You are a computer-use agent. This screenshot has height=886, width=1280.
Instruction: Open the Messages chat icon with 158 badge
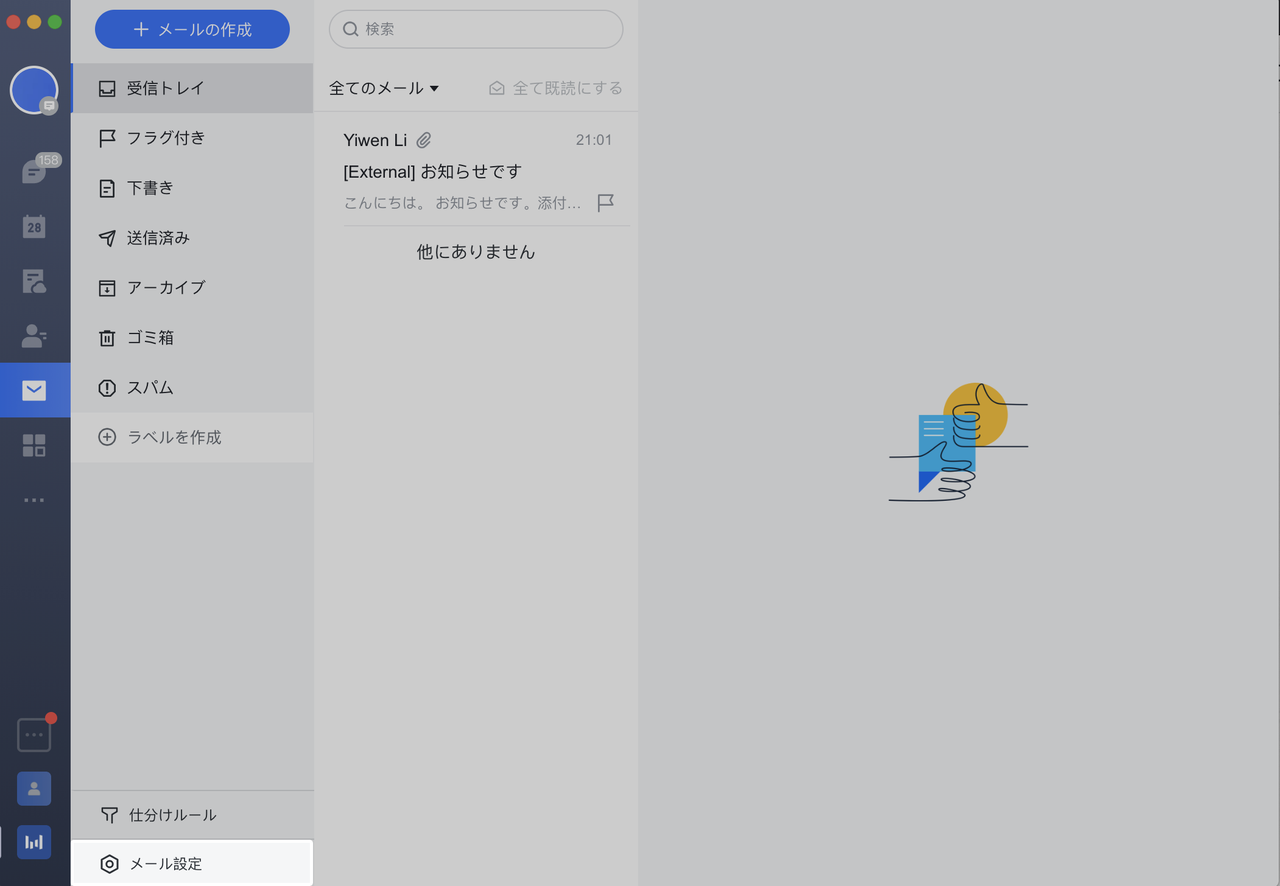click(34, 172)
